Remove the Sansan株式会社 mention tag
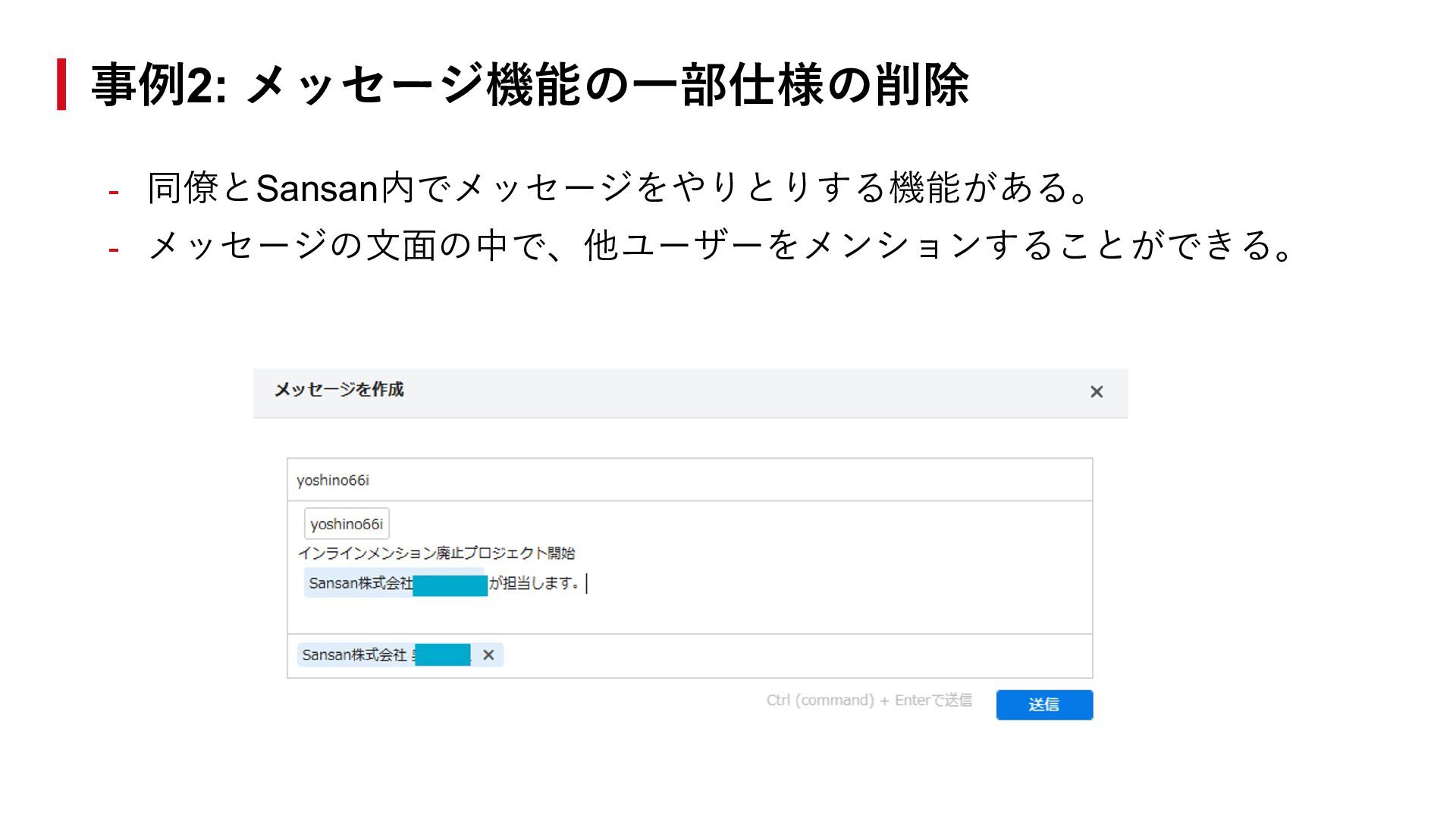The height and width of the screenshot is (819, 1456). (x=488, y=655)
